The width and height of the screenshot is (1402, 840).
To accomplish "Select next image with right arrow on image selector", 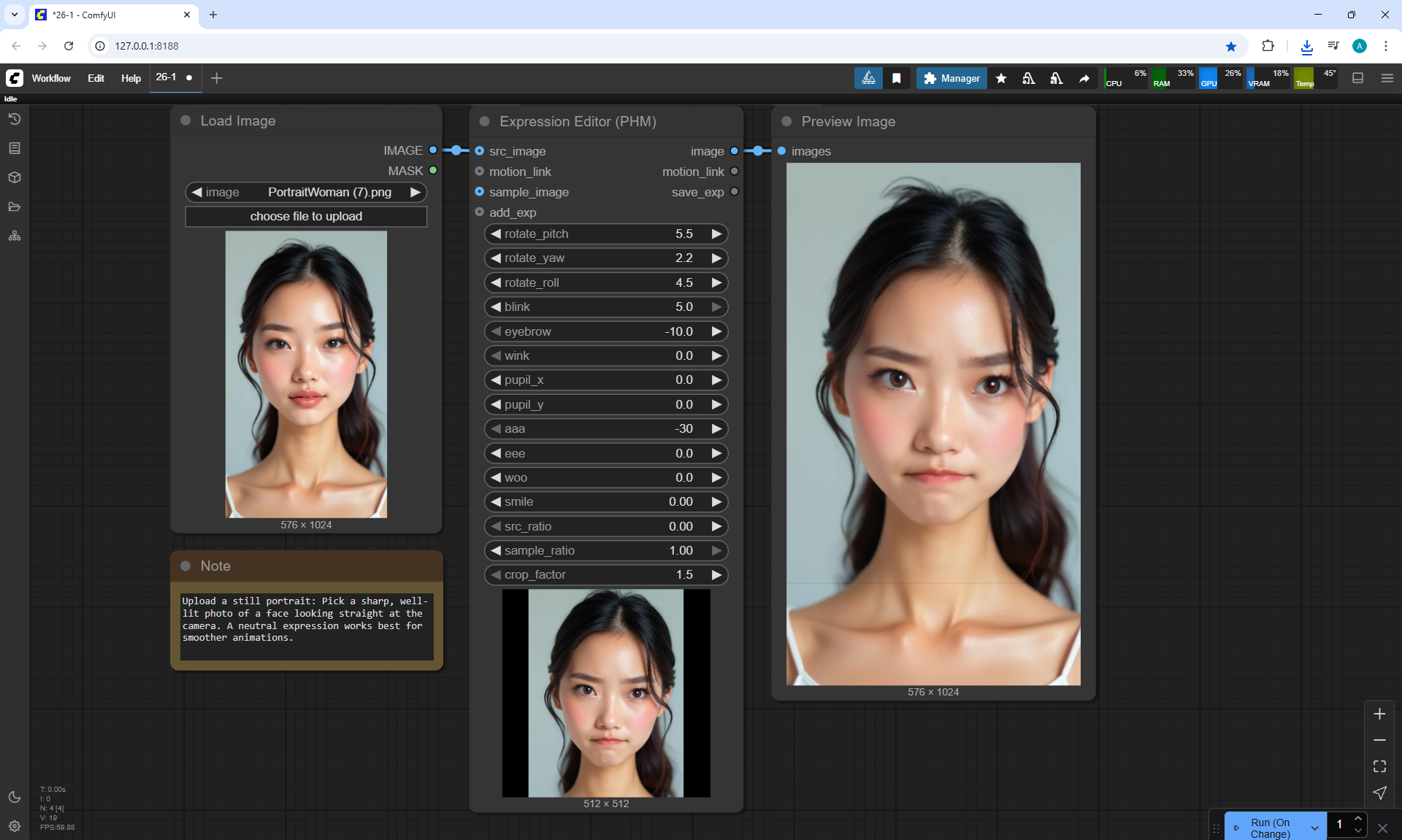I will [415, 192].
